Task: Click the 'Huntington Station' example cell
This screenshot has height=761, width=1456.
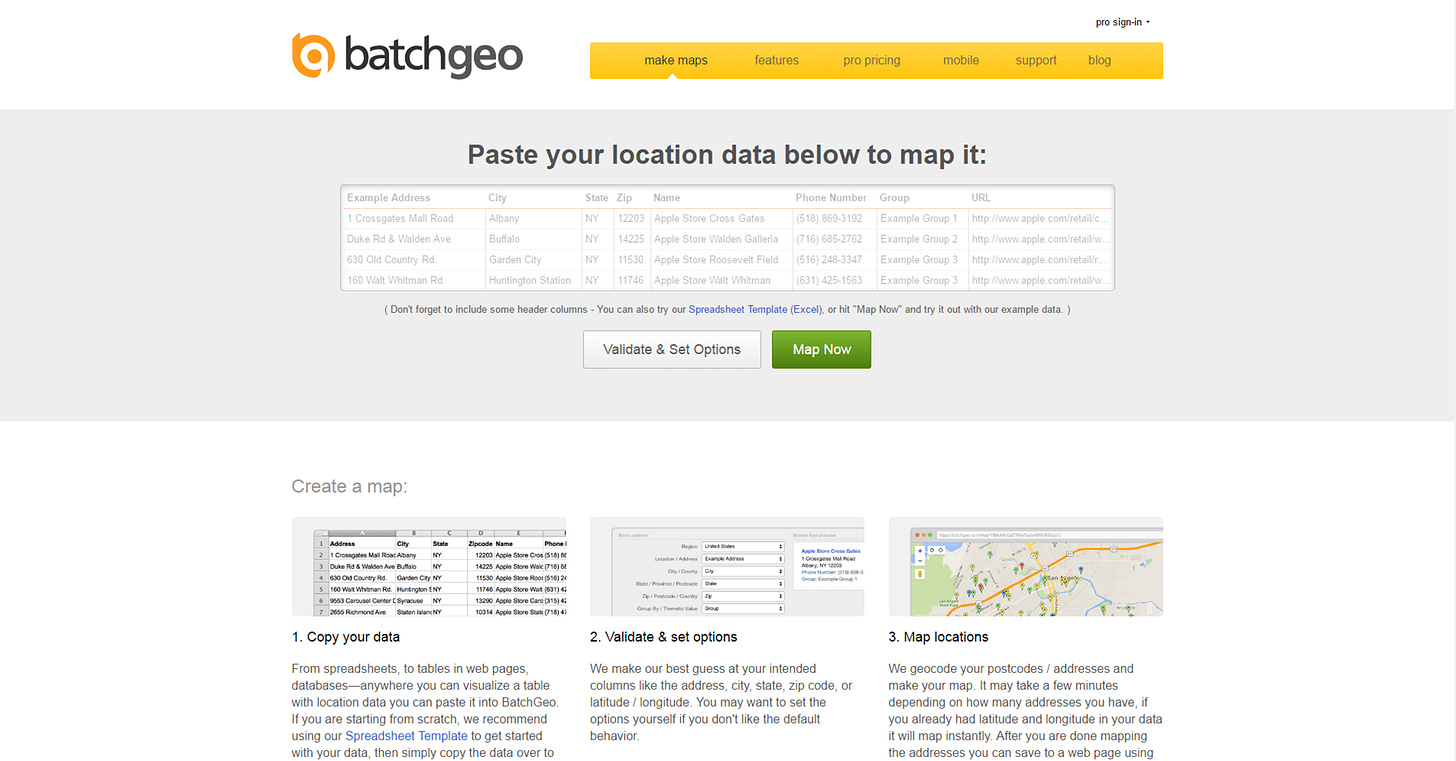Action: (x=530, y=280)
